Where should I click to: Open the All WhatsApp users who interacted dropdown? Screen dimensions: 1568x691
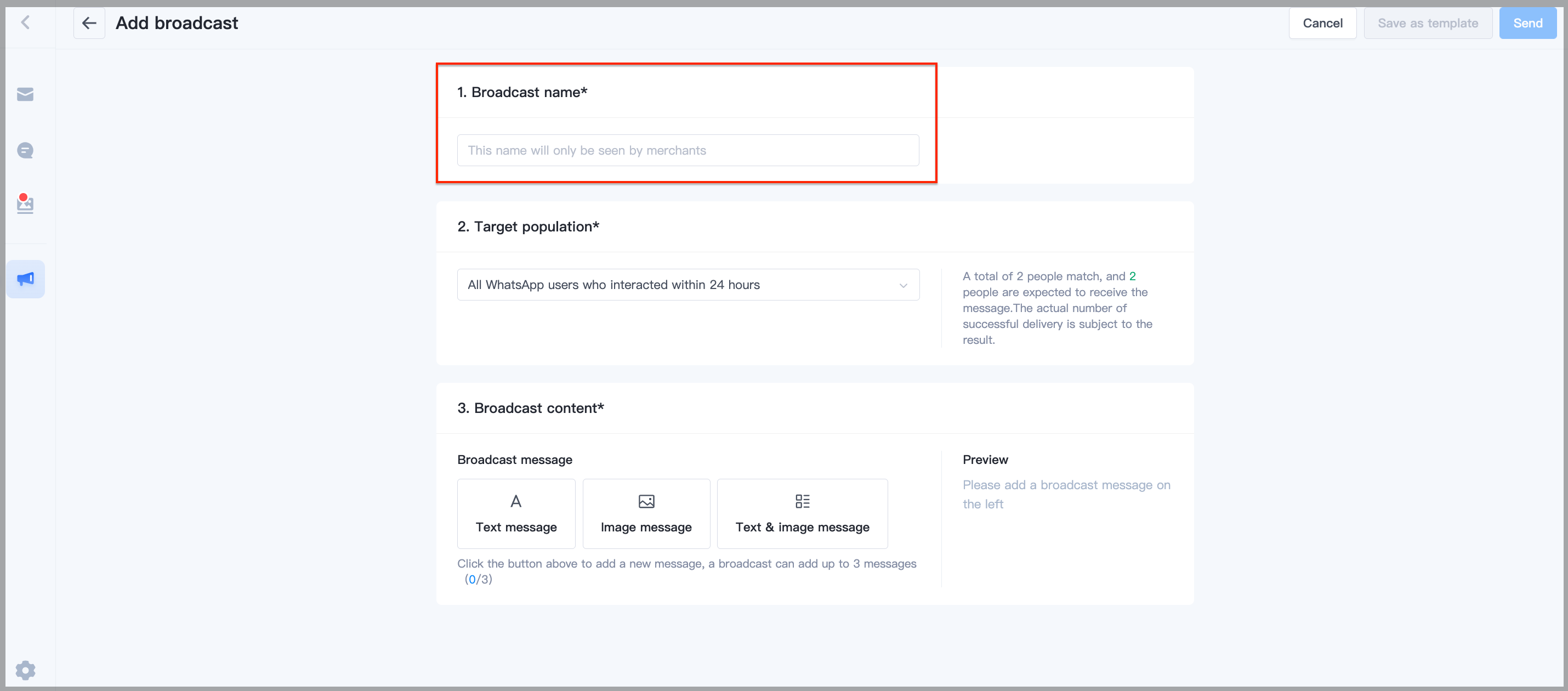(688, 284)
